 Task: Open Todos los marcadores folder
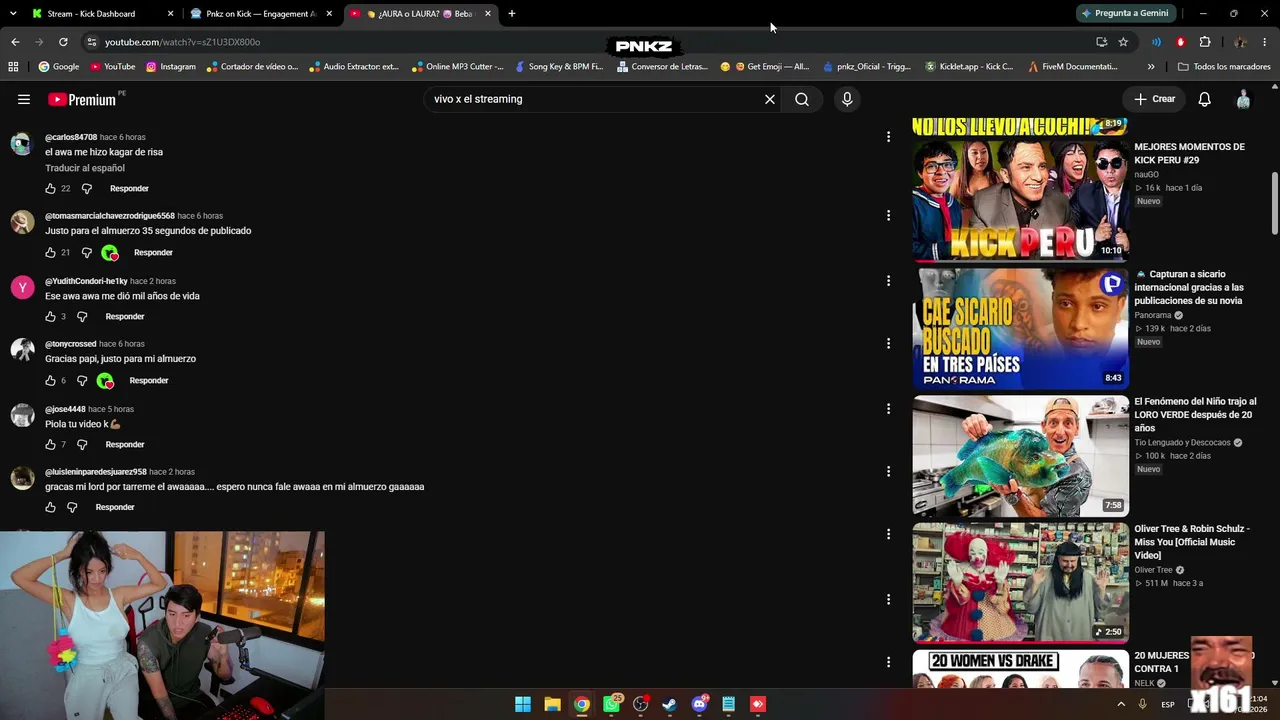1224,67
